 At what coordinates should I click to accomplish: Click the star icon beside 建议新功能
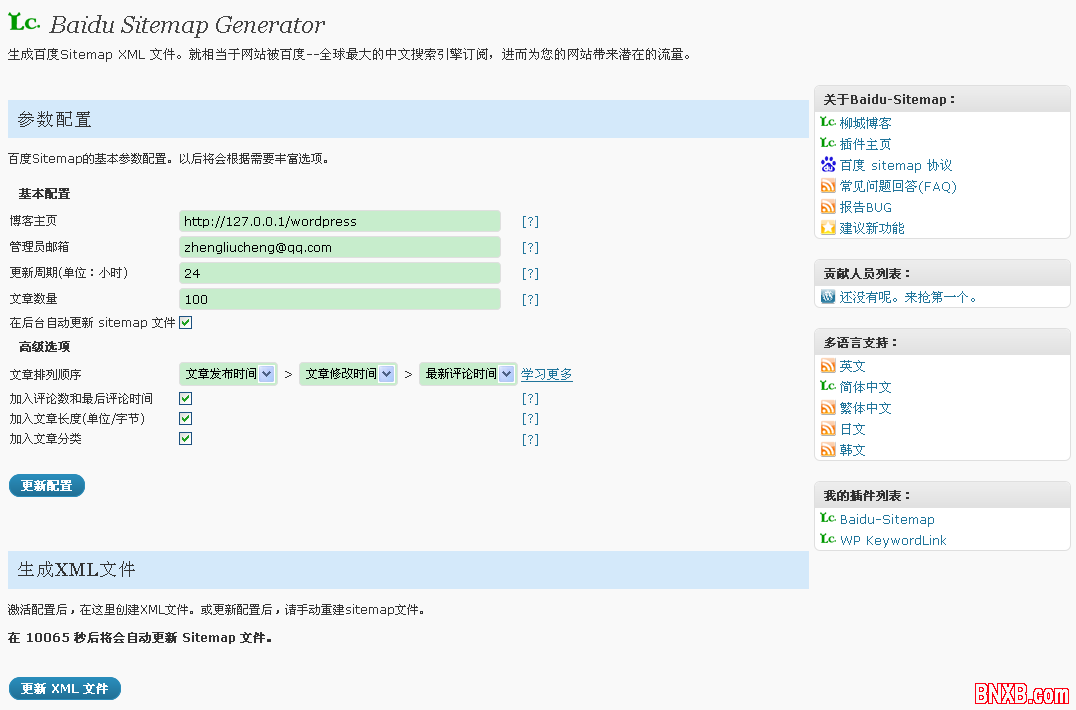click(x=828, y=228)
